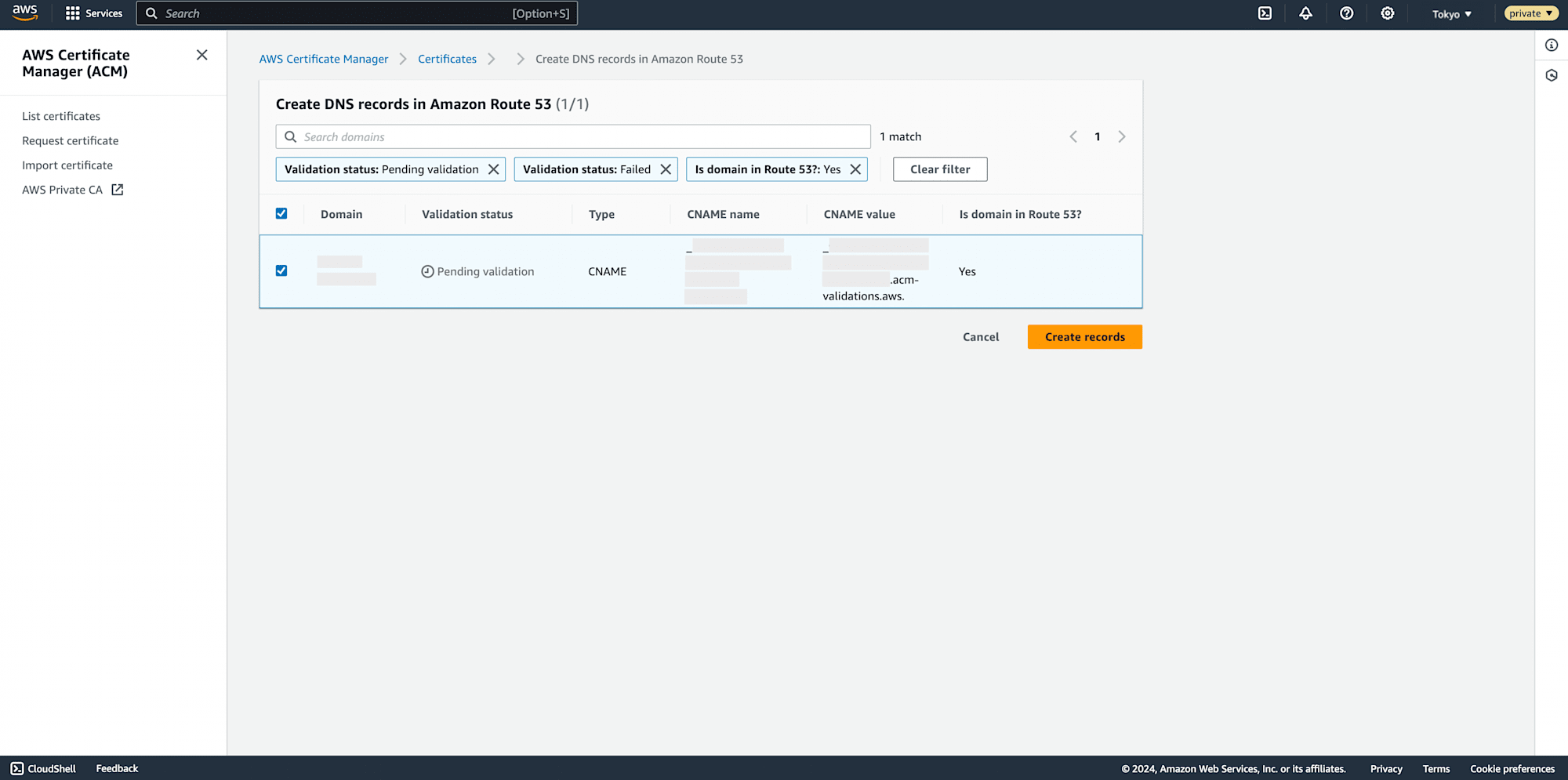Focus the top AWS search bar
The image size is (1568, 780).
pyautogui.click(x=357, y=13)
